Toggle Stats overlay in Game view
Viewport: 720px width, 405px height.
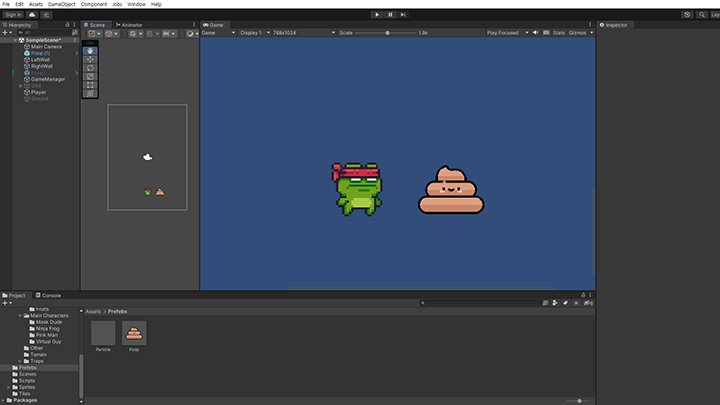(x=559, y=33)
